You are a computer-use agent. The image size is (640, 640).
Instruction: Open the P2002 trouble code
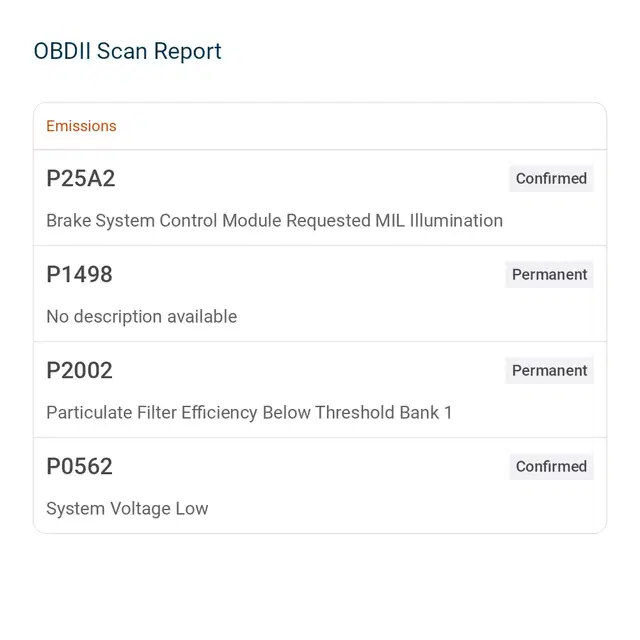click(79, 370)
